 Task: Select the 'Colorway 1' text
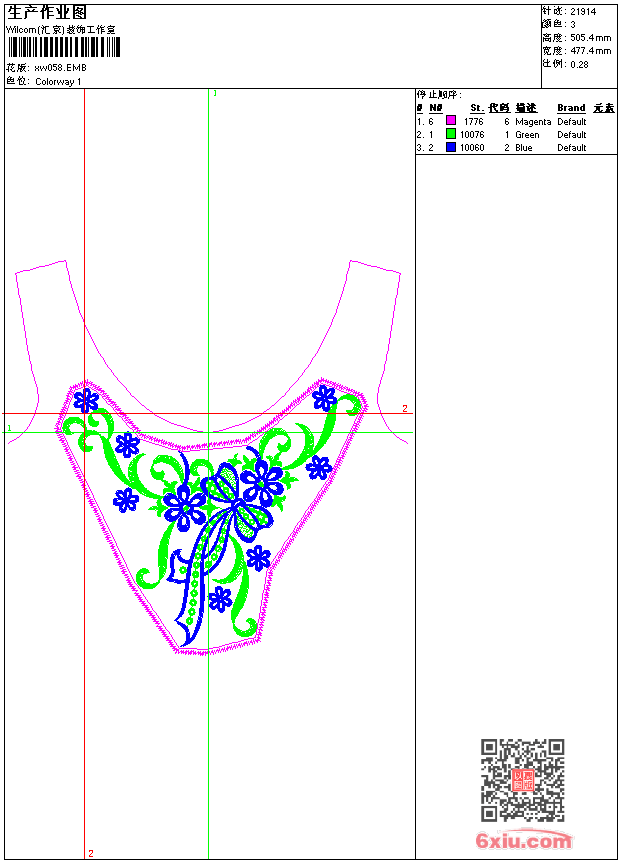point(58,82)
